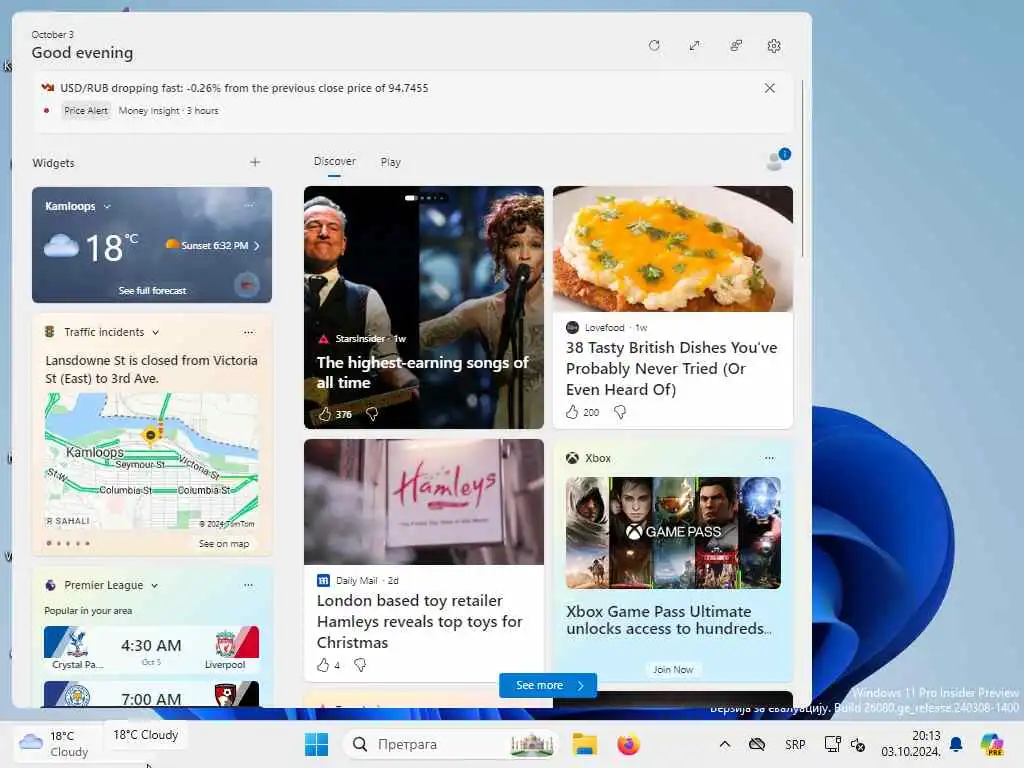Click the Lansdowne St closure incident text
Image resolution: width=1024 pixels, height=768 pixels.
[x=151, y=370]
